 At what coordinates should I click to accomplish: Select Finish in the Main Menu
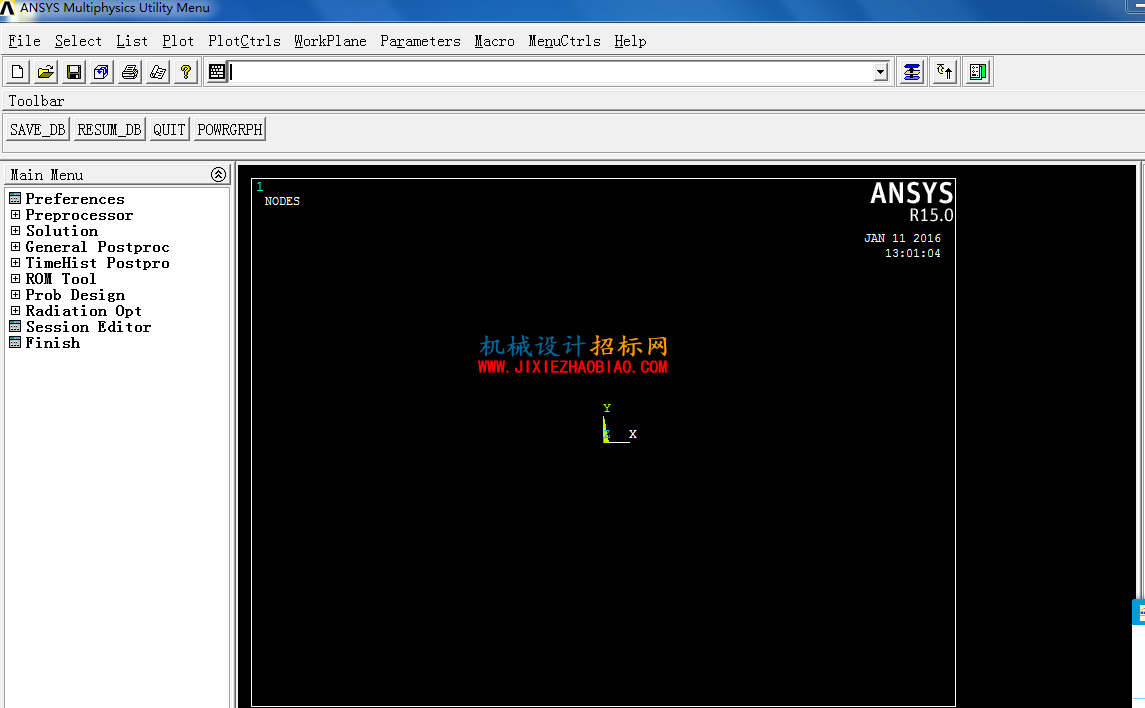coord(53,343)
